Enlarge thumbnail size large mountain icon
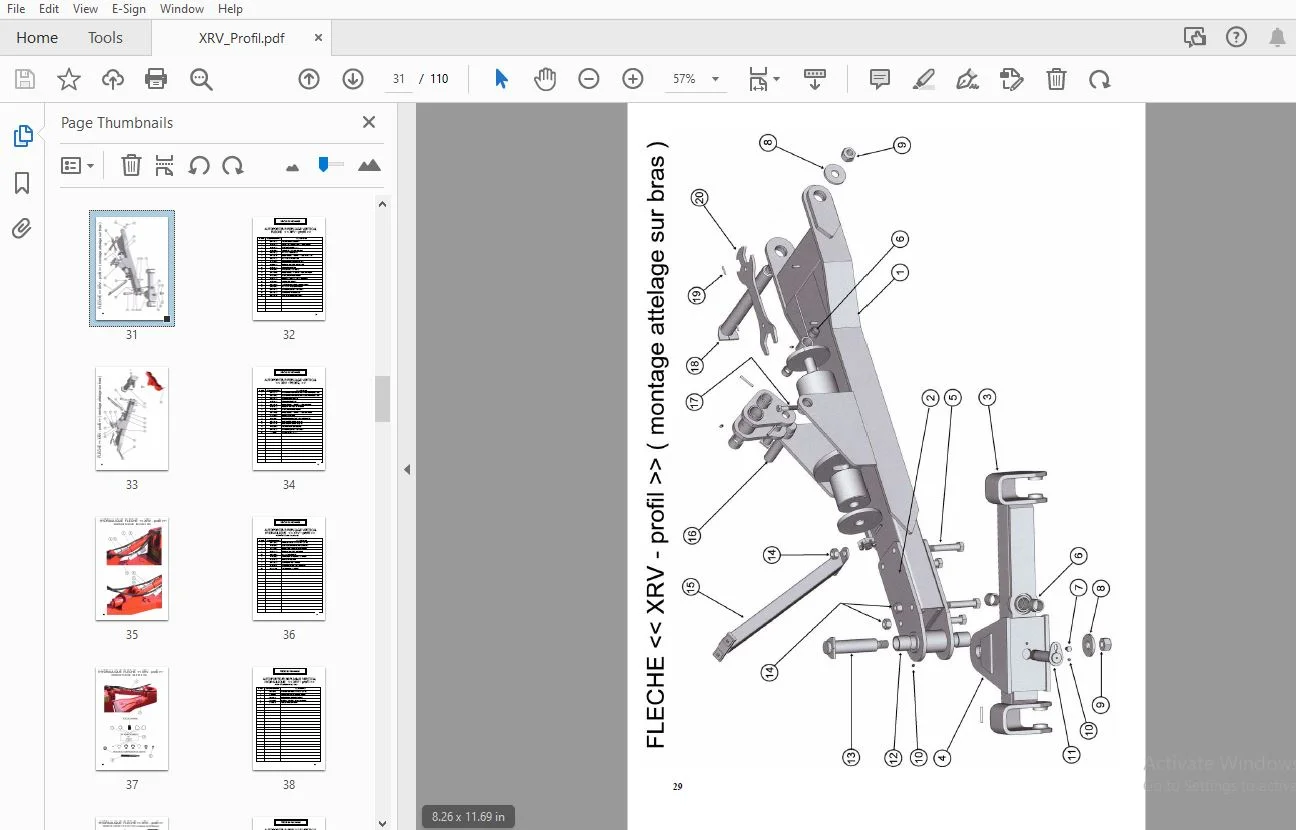This screenshot has height=830, width=1296. pyautogui.click(x=369, y=165)
